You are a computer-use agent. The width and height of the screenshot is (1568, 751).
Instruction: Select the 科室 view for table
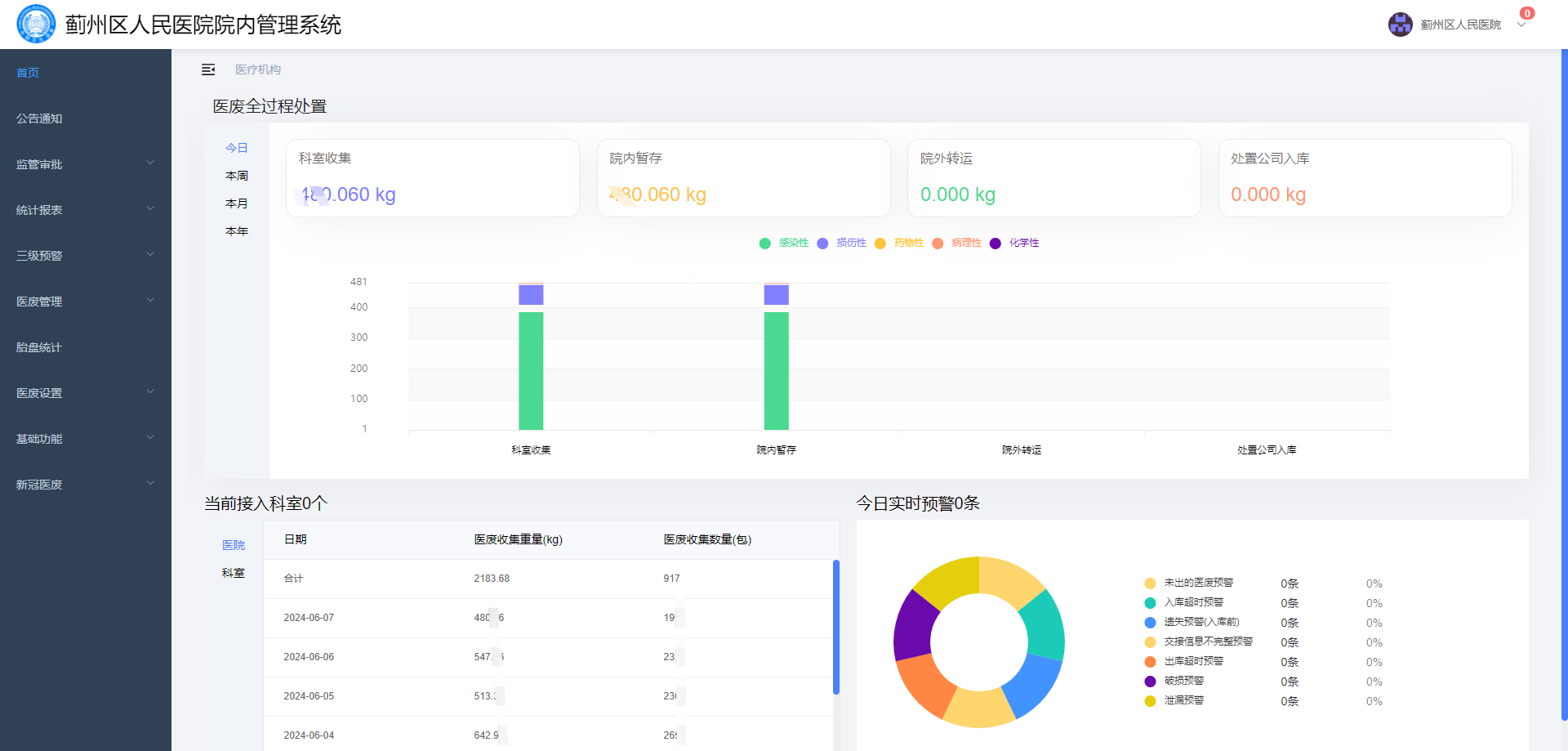pos(234,573)
